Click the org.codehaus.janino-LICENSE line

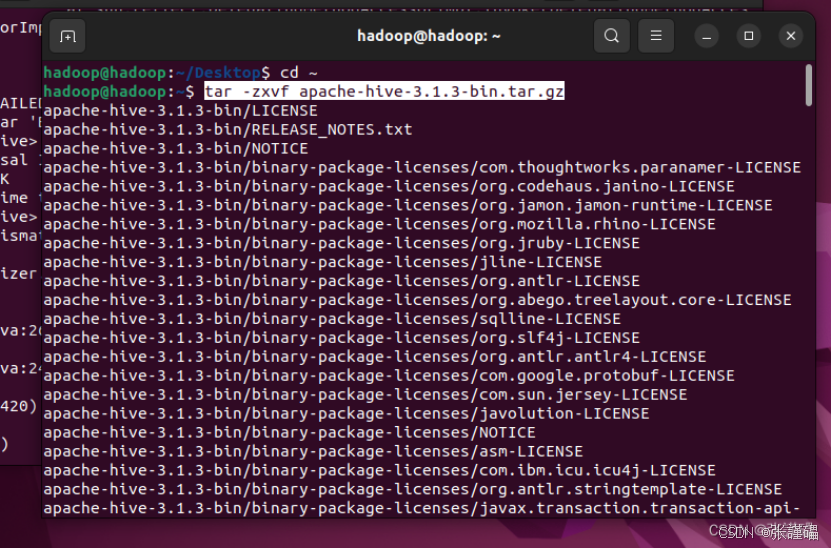[x=389, y=187]
